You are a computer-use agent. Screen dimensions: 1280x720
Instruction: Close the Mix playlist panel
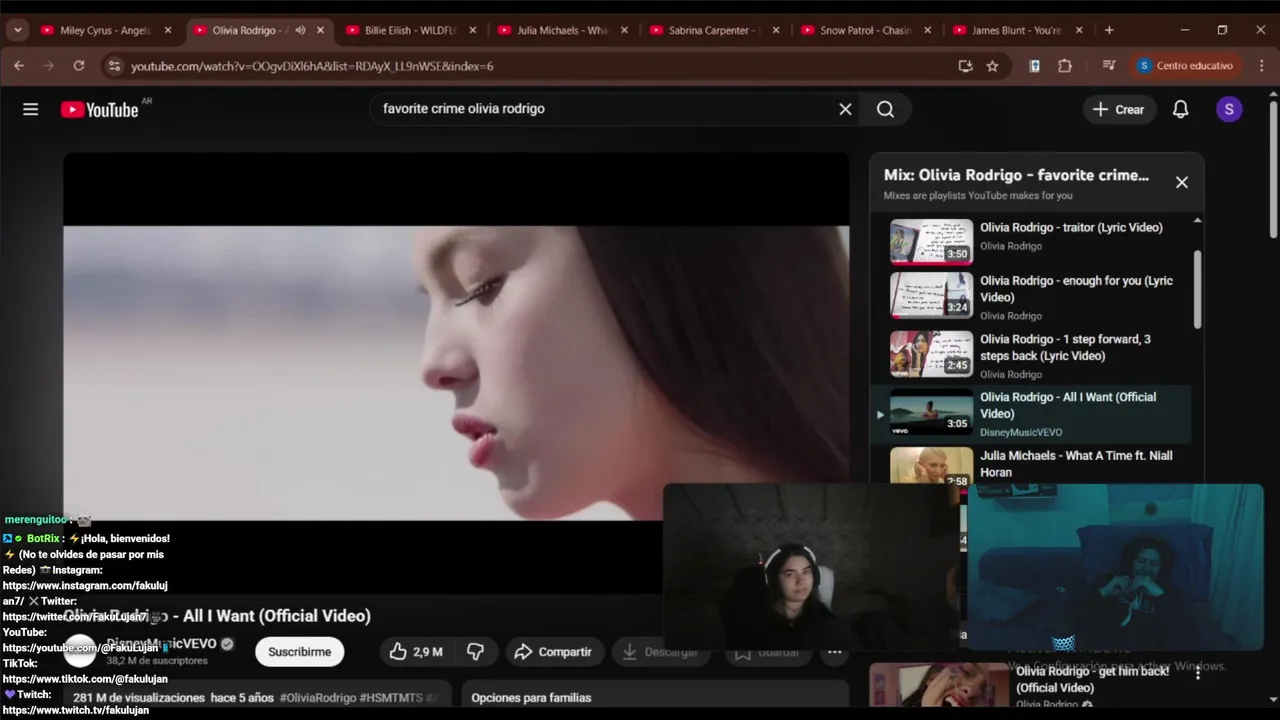click(x=1181, y=182)
